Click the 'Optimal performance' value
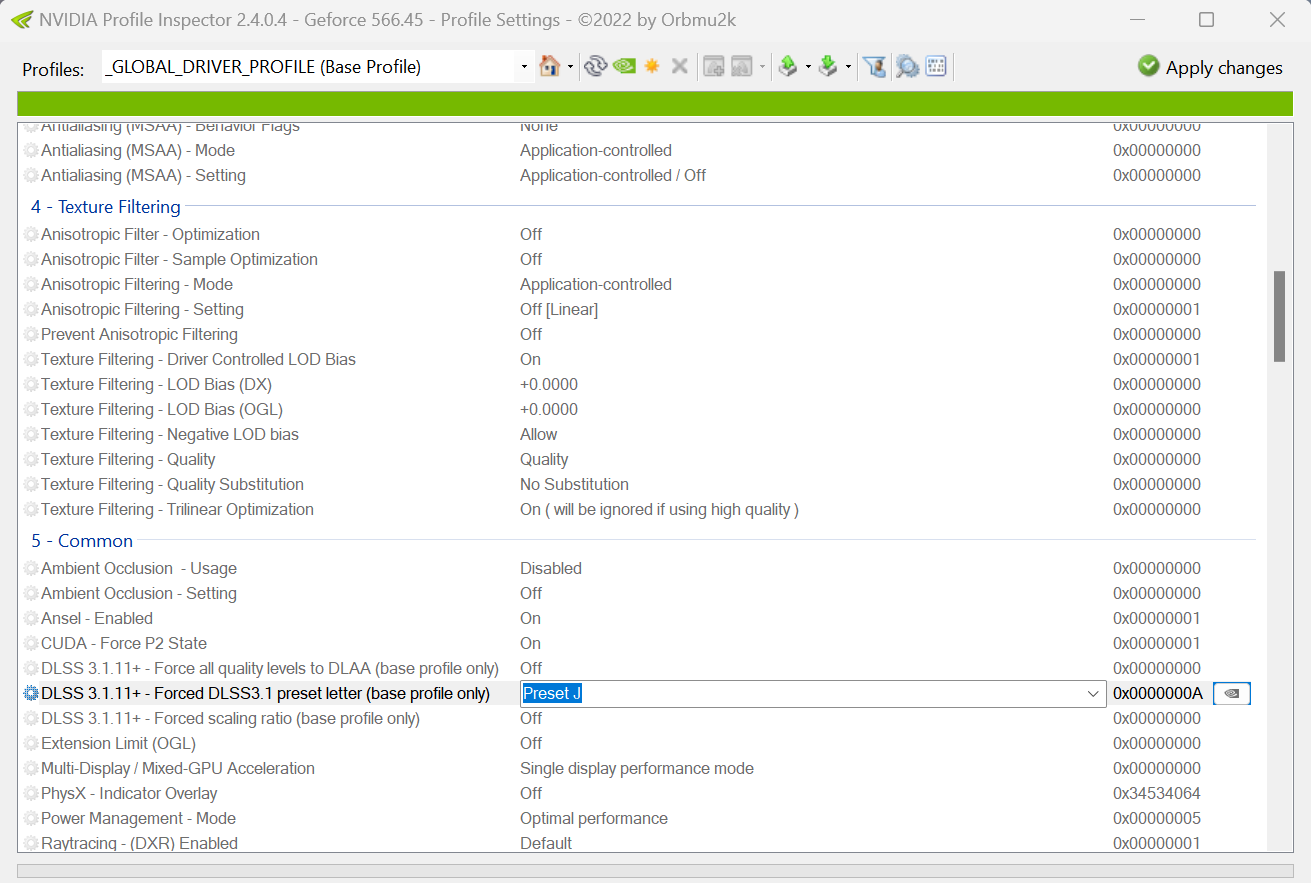The height and width of the screenshot is (883, 1311). [594, 819]
